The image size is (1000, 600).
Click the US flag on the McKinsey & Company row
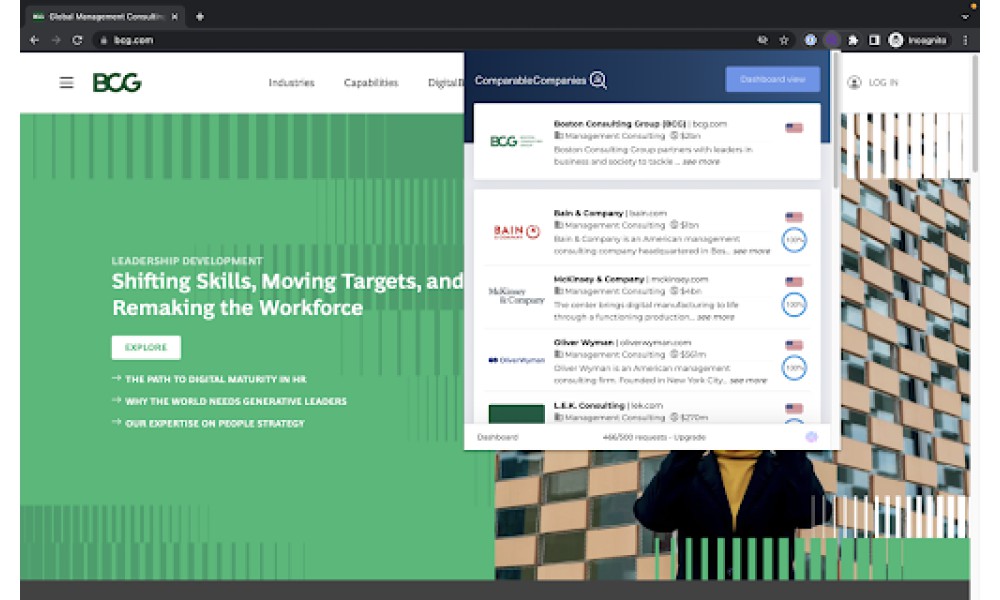[x=794, y=282]
